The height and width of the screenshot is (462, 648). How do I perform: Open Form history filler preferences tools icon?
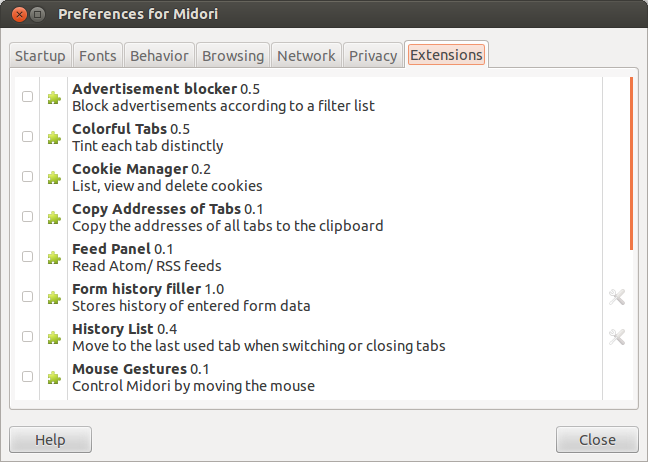616,297
